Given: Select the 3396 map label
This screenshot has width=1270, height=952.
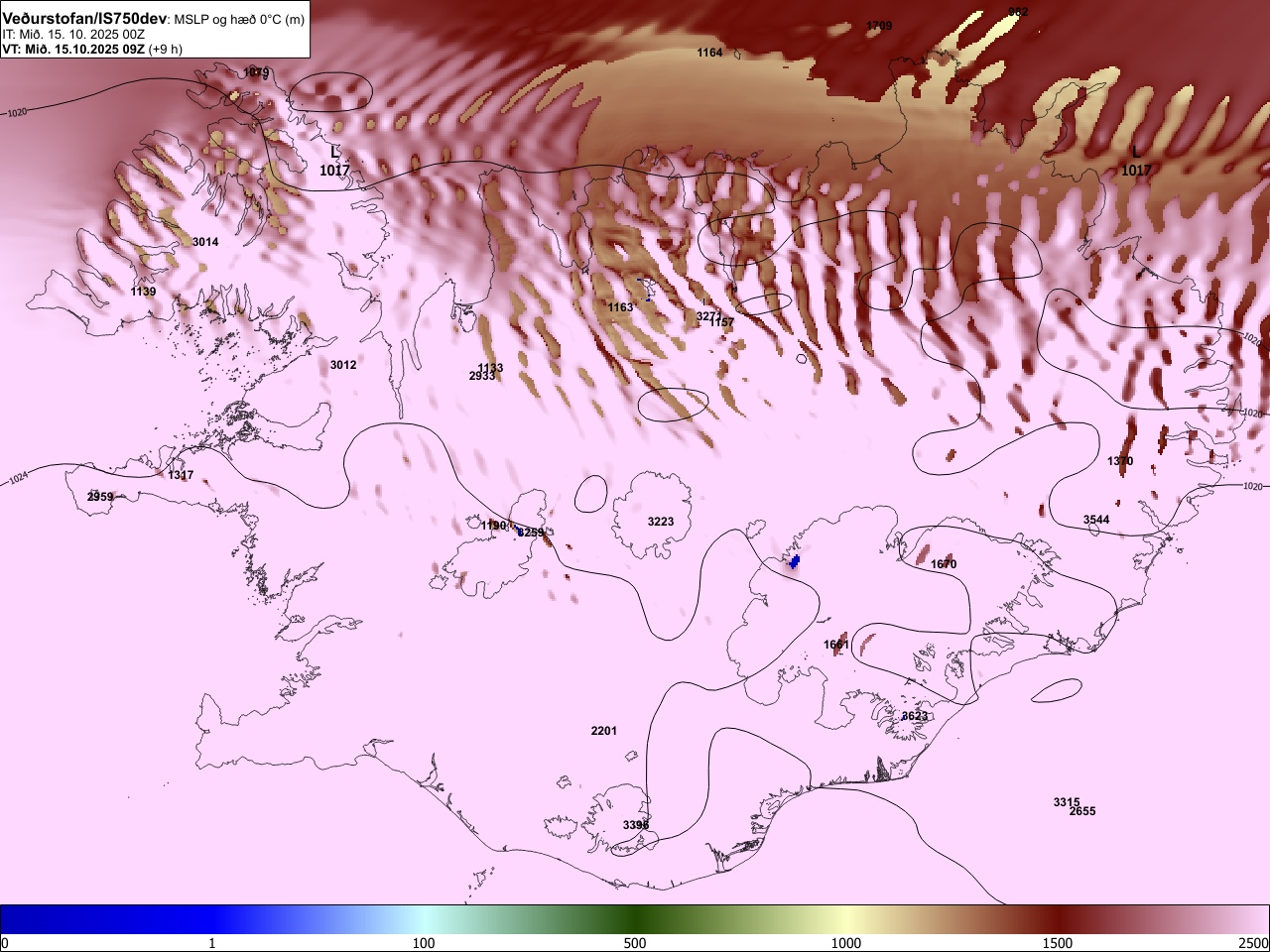Looking at the screenshot, I should click(636, 825).
